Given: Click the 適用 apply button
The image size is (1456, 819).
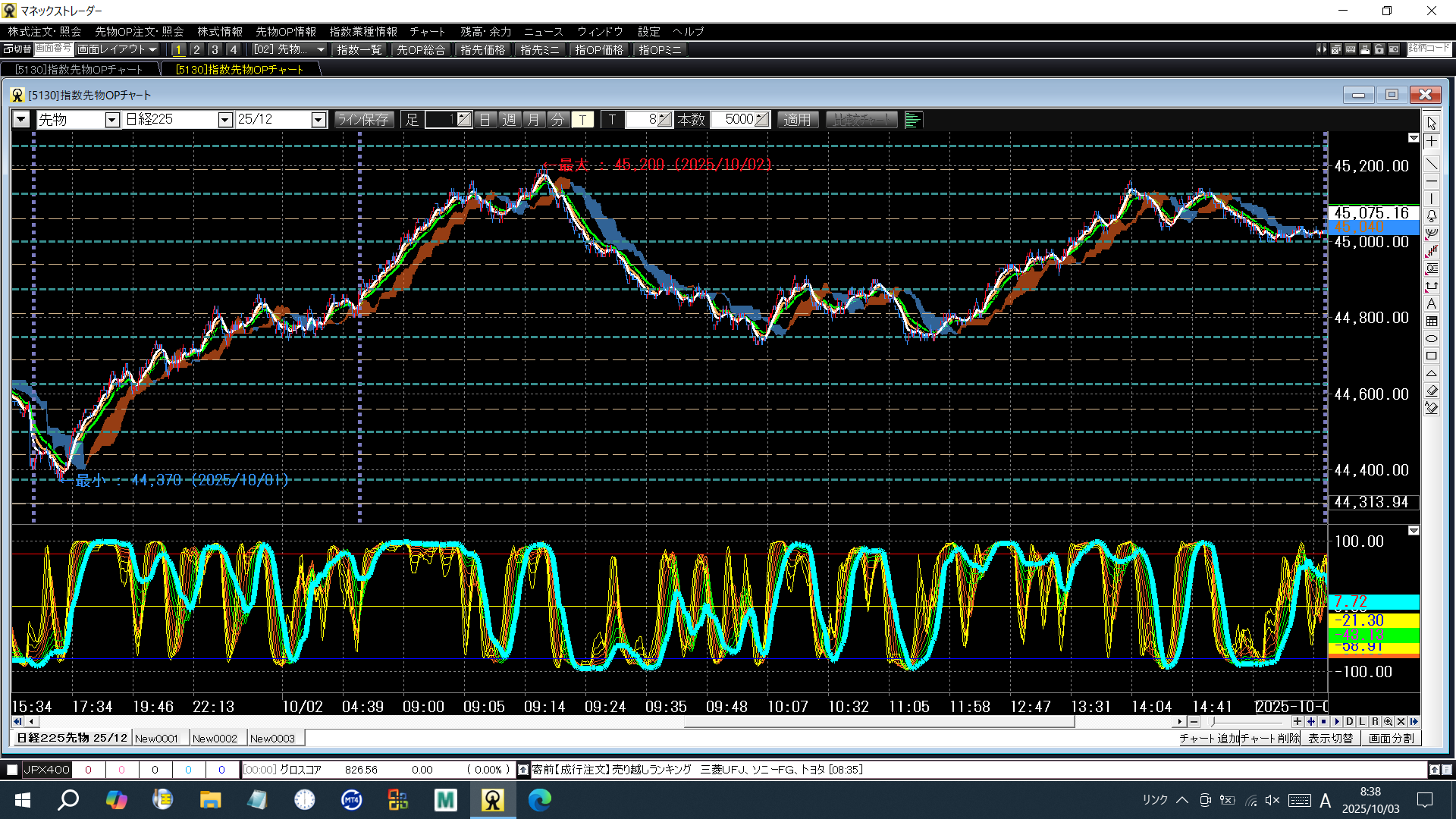Looking at the screenshot, I should click(797, 120).
